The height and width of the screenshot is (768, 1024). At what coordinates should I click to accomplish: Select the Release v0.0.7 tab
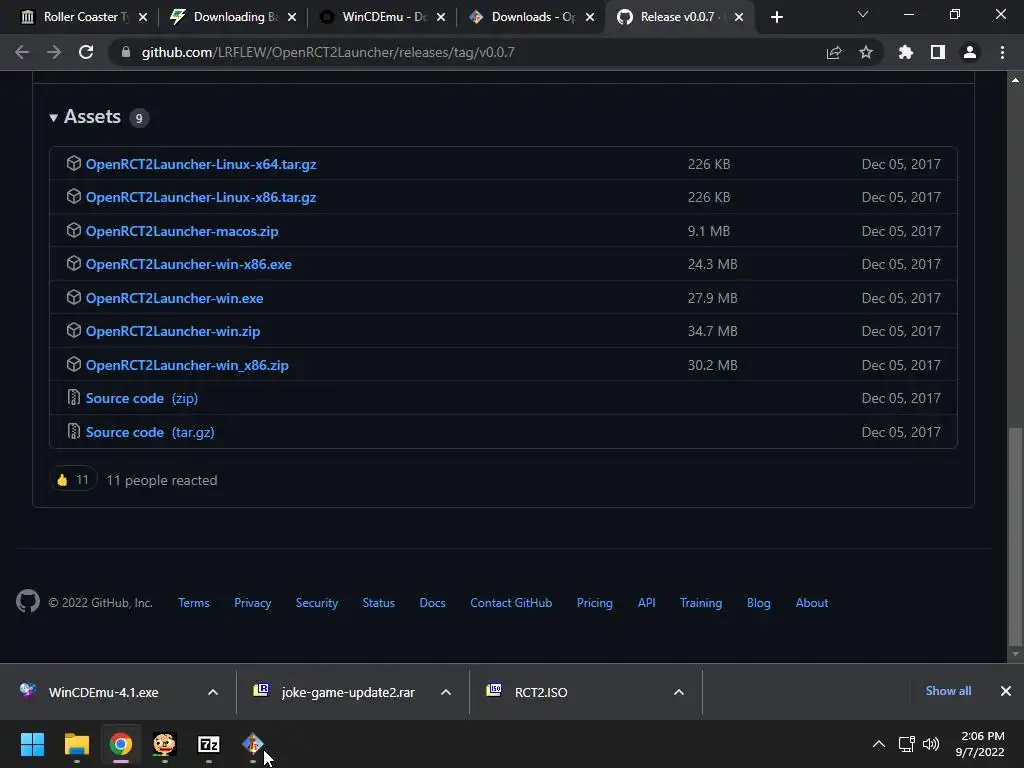[677, 17]
